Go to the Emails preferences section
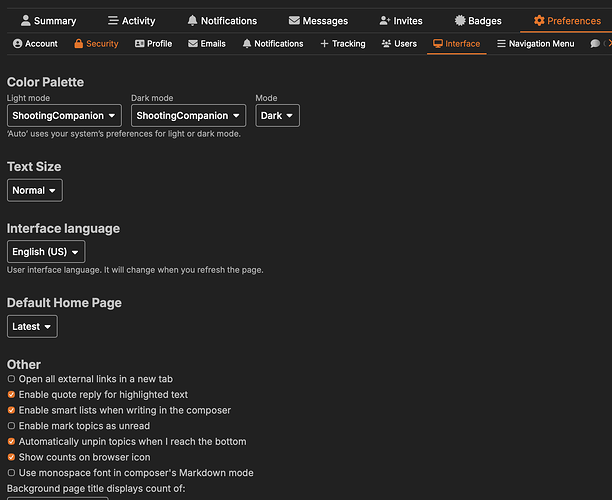The height and width of the screenshot is (500, 612). coord(206,44)
